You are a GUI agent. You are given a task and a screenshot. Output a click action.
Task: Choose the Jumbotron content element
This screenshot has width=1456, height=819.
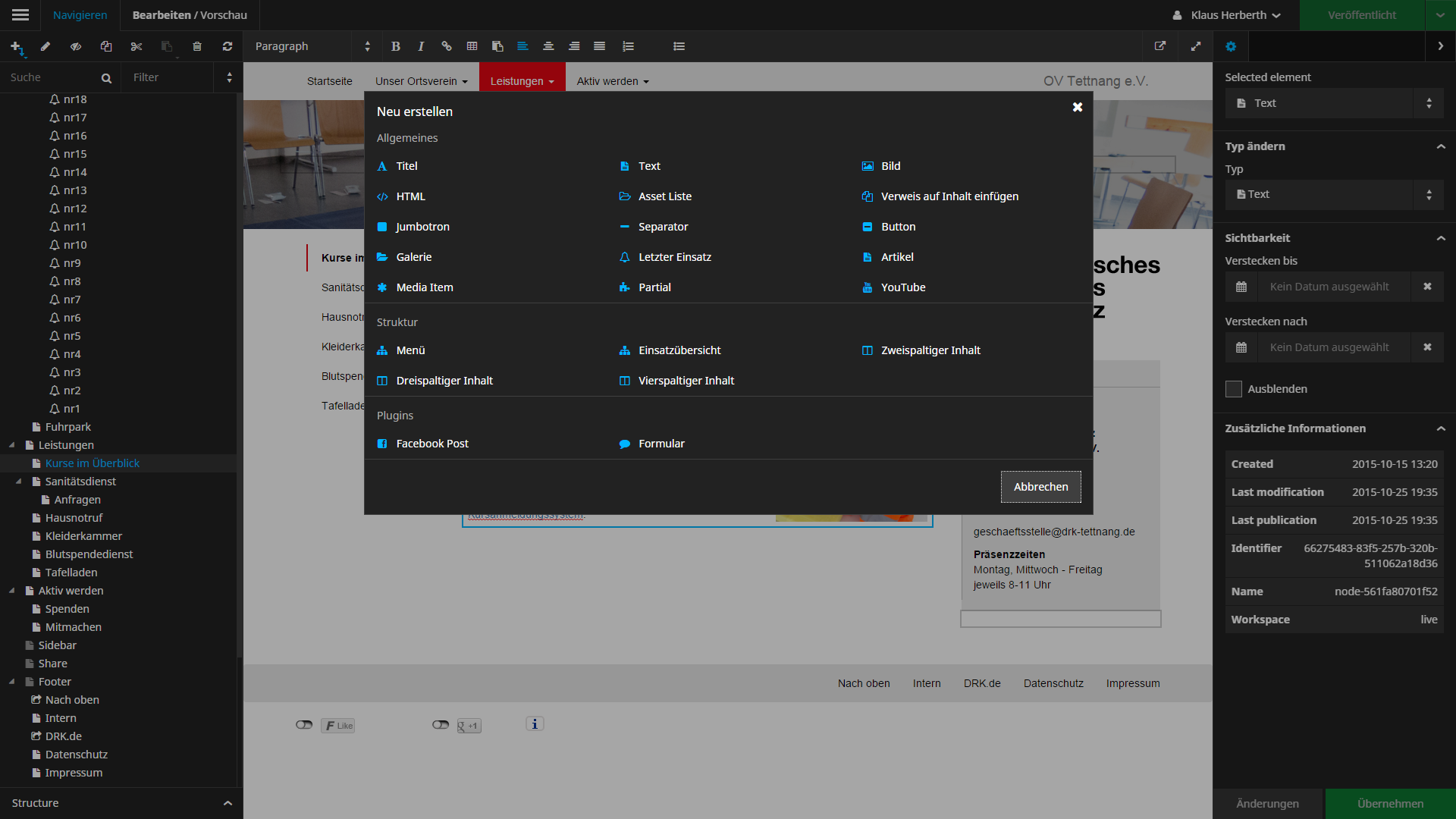[x=422, y=227]
